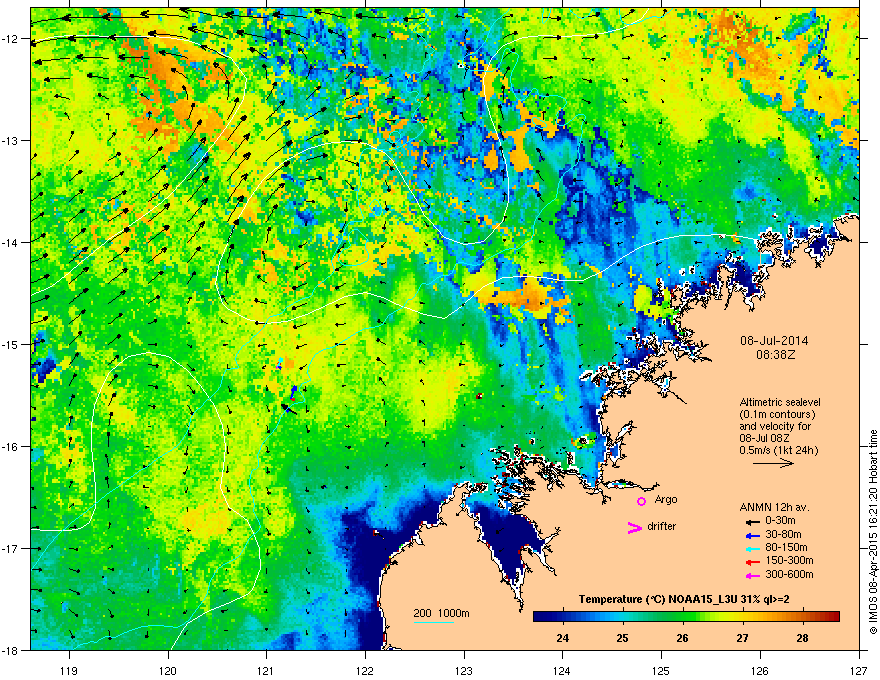Click the colorbar tick label 27

pyautogui.click(x=742, y=638)
